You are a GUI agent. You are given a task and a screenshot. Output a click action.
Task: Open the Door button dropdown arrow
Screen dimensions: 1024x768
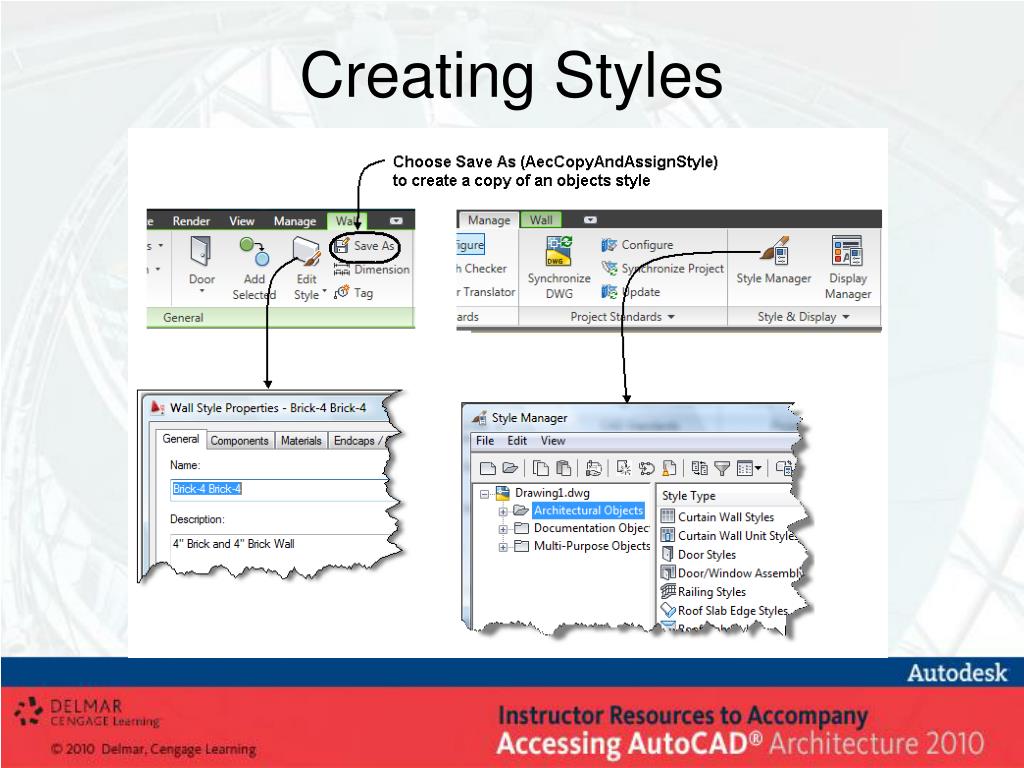(x=201, y=291)
